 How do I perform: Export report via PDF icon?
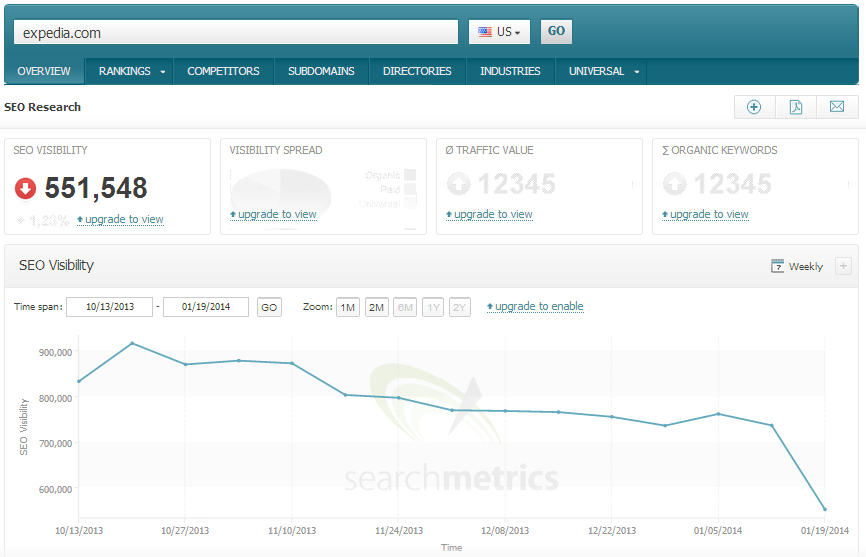(796, 107)
